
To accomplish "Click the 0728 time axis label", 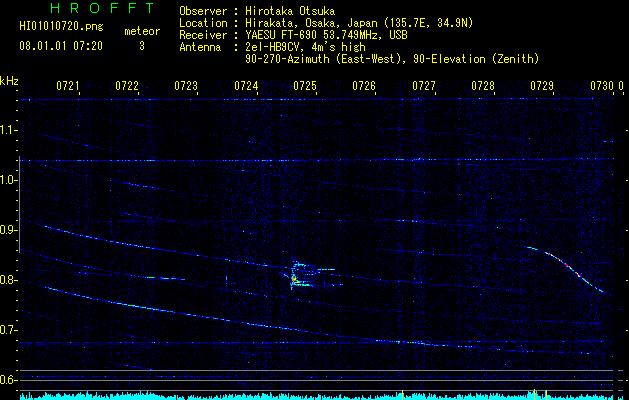I will pos(483,85).
